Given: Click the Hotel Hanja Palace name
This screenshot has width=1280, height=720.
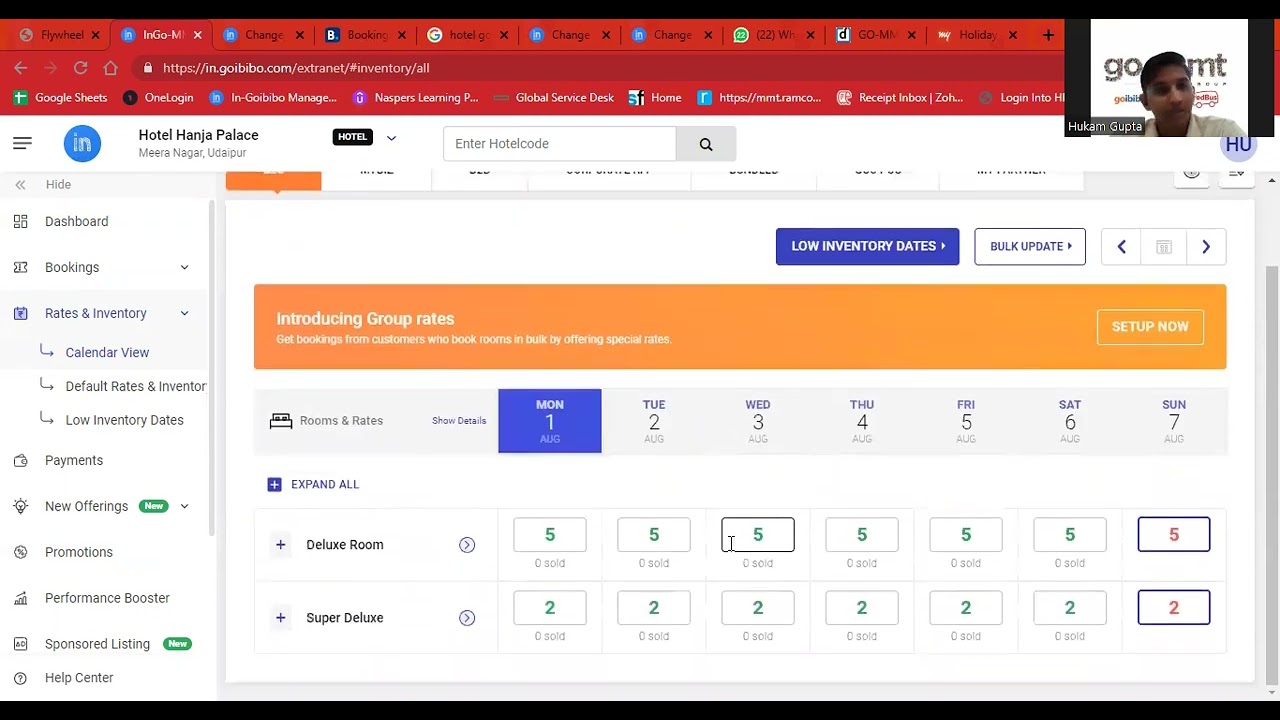Looking at the screenshot, I should click(198, 135).
